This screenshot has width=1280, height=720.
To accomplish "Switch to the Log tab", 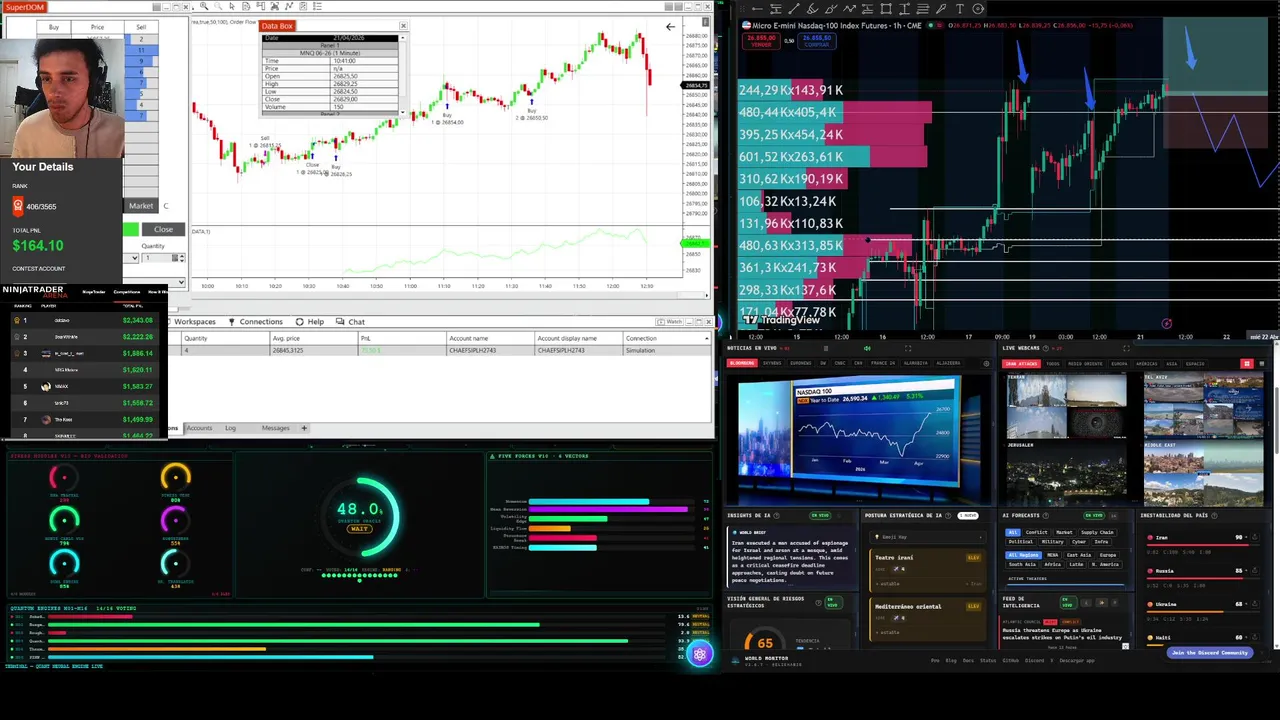I will (230, 428).
